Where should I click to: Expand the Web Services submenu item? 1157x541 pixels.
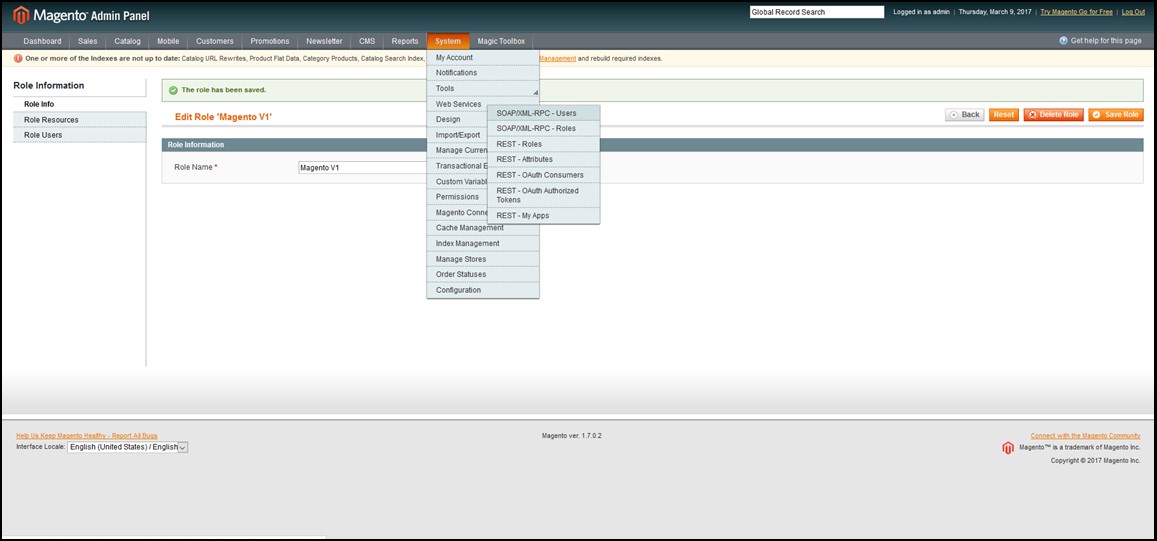pyautogui.click(x=459, y=104)
